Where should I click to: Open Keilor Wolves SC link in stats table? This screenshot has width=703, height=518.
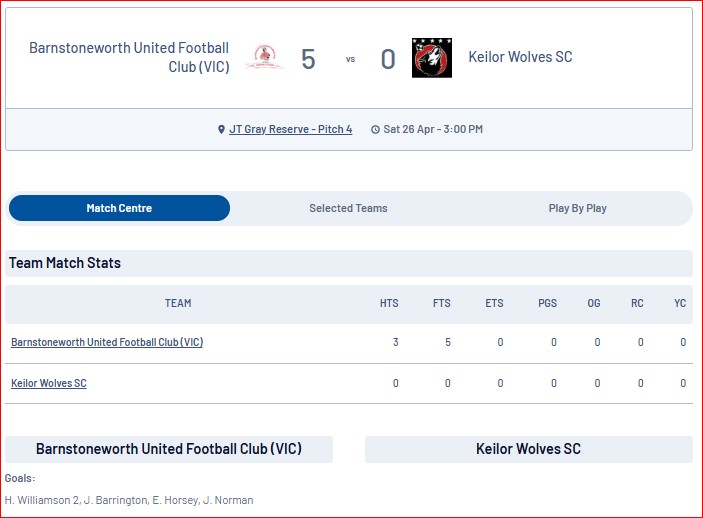click(x=49, y=383)
